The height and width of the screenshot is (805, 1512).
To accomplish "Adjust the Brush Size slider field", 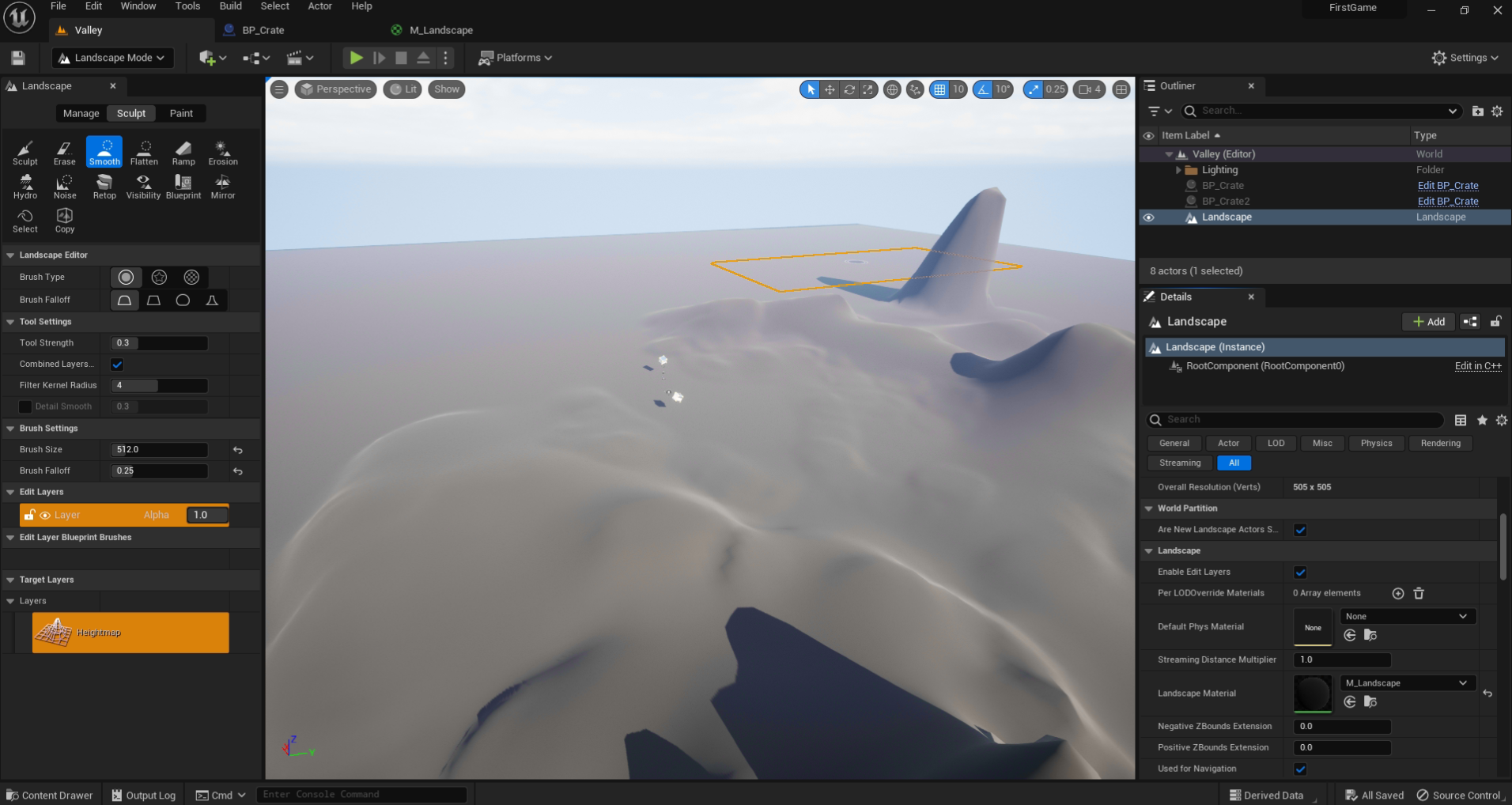I will 160,450.
